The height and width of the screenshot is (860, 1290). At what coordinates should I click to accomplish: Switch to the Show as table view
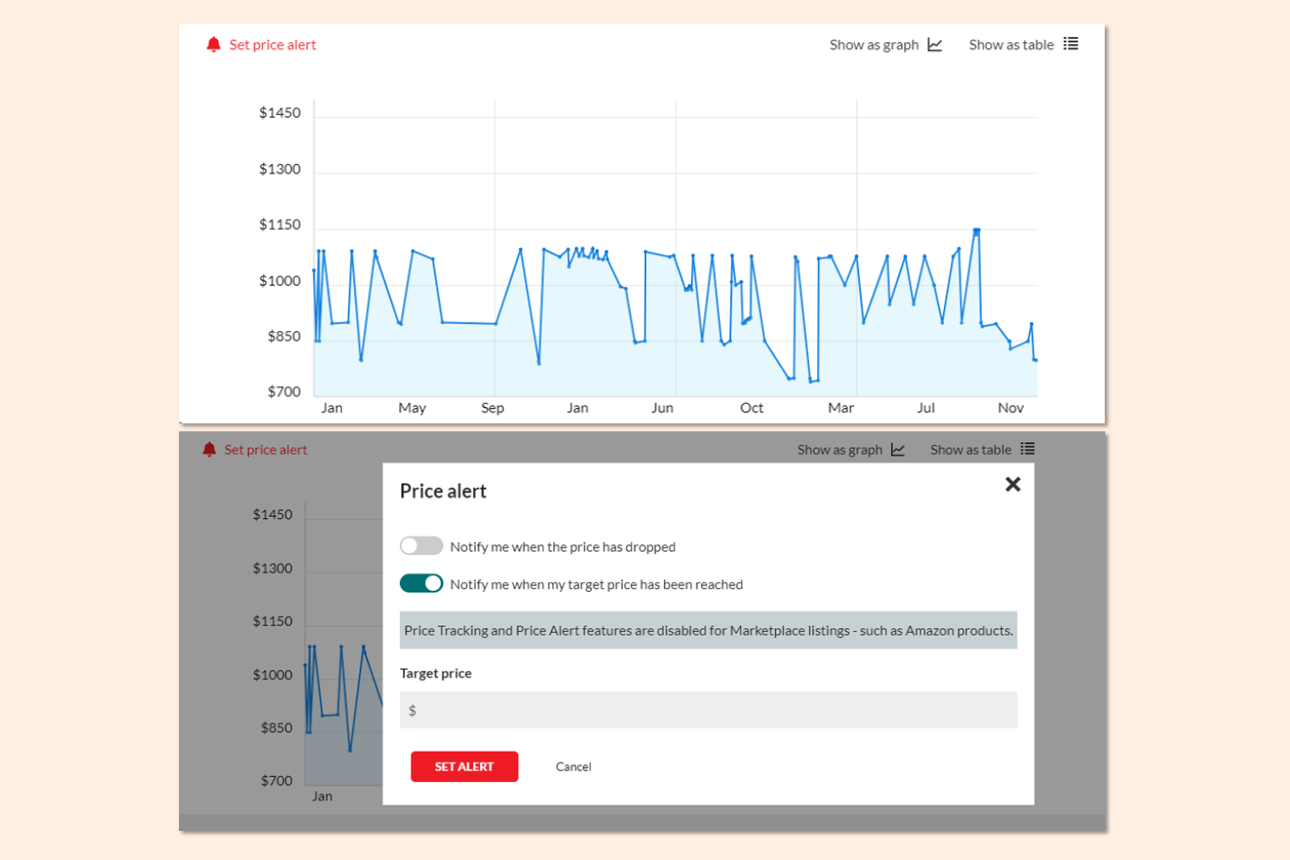click(x=1011, y=44)
